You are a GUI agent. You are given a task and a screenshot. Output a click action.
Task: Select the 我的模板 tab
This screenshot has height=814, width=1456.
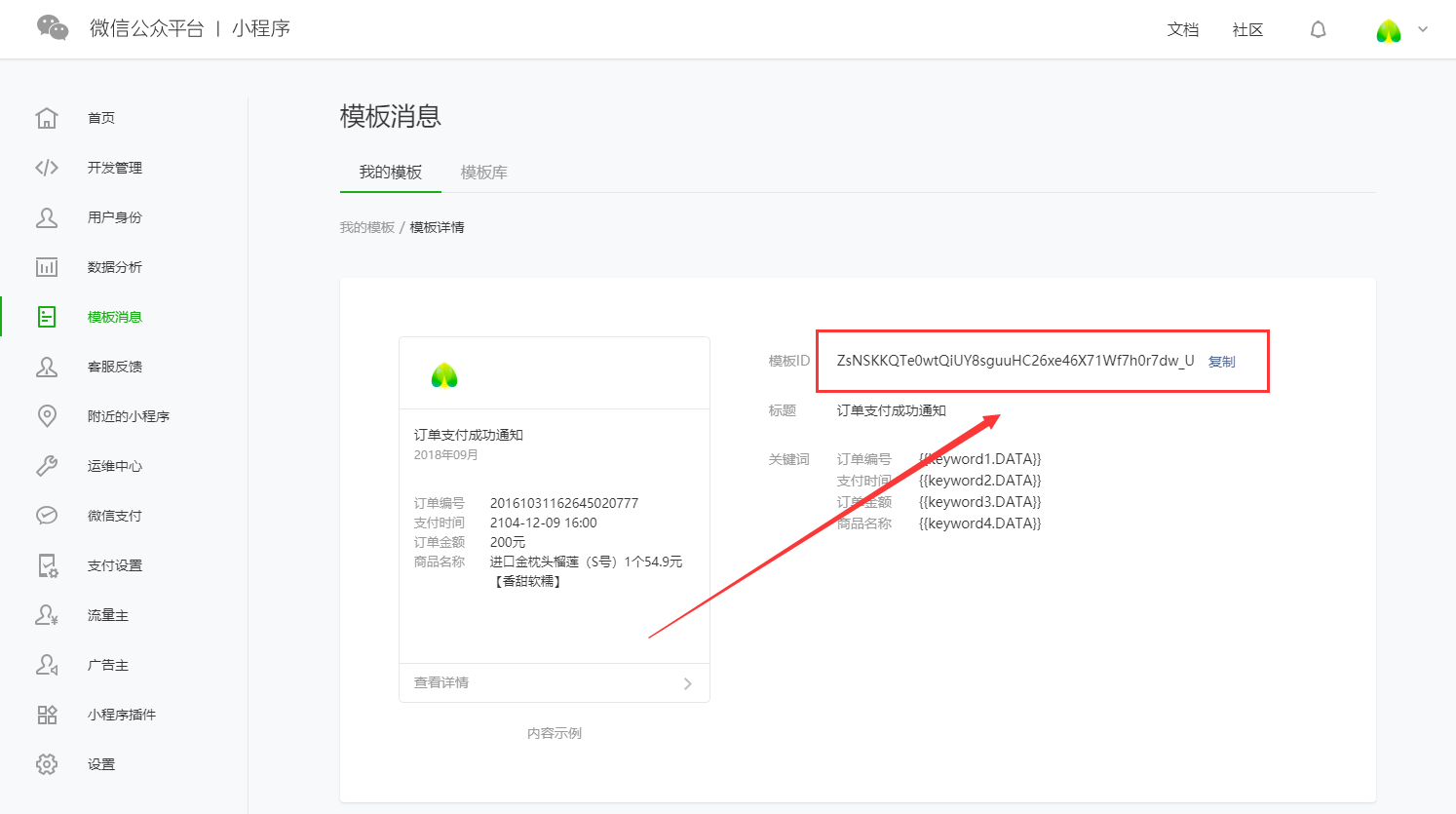(390, 173)
